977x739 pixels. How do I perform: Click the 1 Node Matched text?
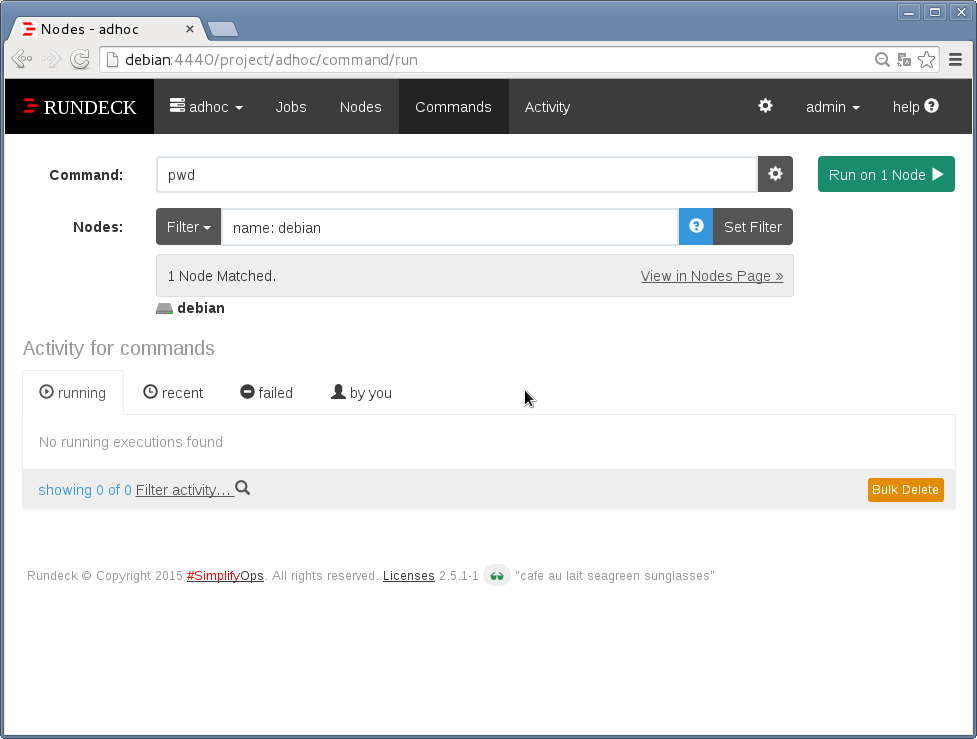222,276
